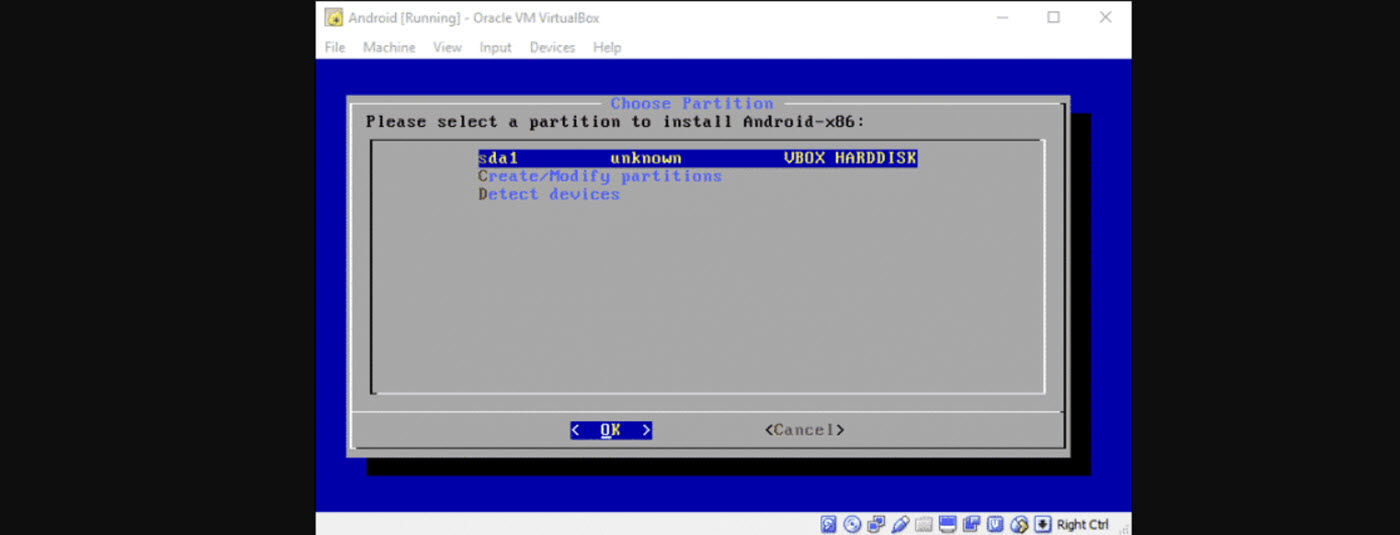1400x535 pixels.
Task: Open the Help menu
Action: coord(607,47)
